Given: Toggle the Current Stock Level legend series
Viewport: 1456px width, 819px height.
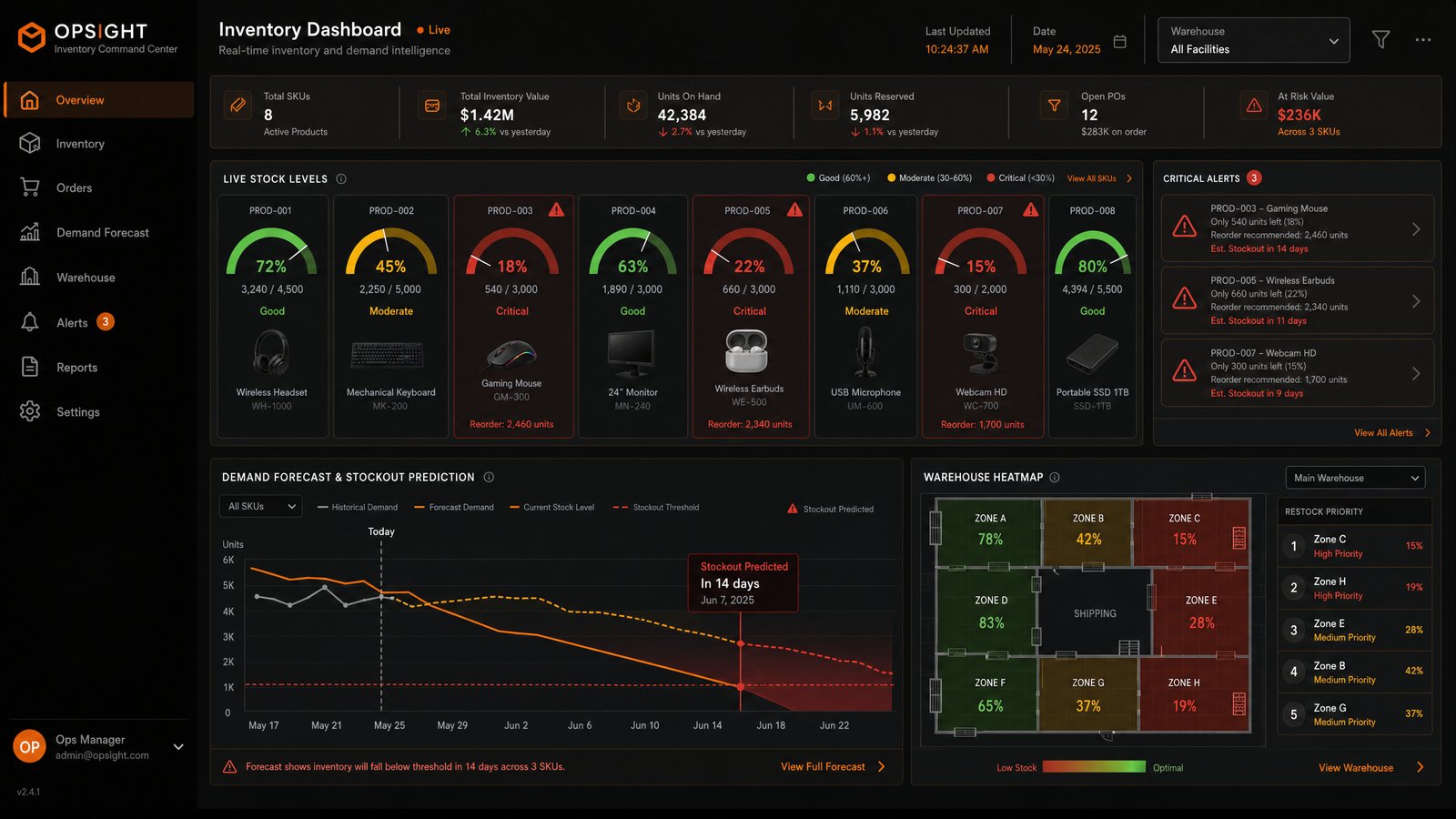Looking at the screenshot, I should coord(552,508).
